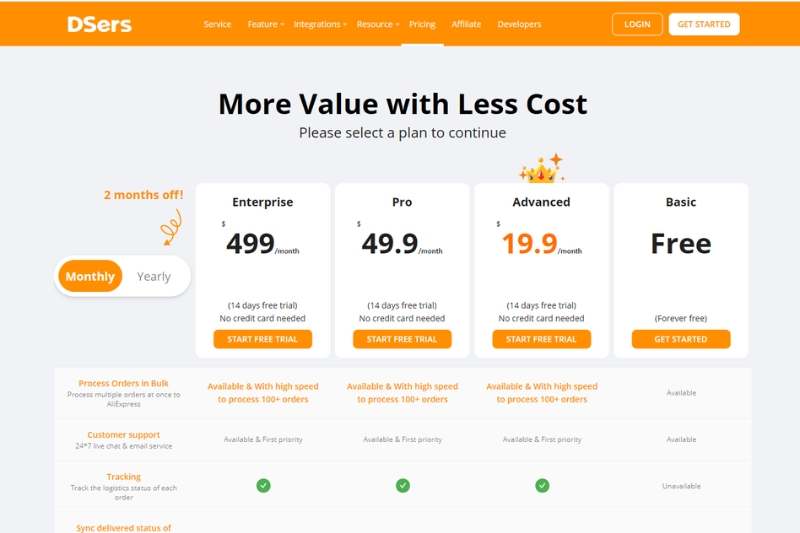The image size is (800, 533).
Task: Start free trial for Advanced plan
Action: click(541, 339)
